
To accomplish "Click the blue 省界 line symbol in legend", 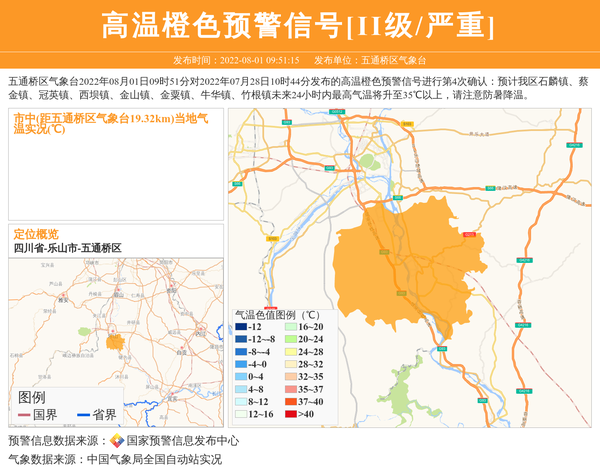I will (82, 415).
